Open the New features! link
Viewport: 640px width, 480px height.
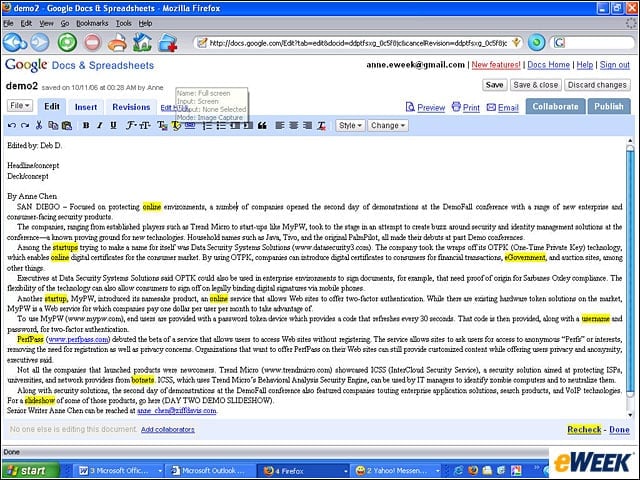pos(496,65)
